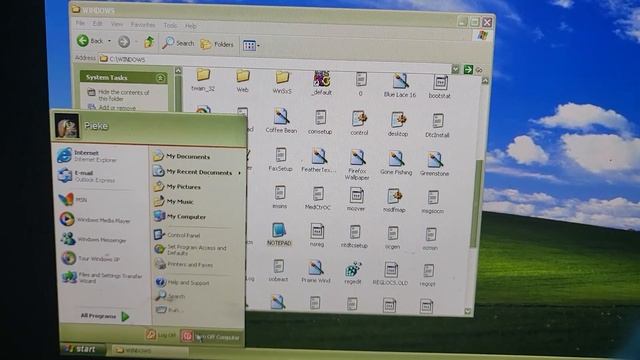Open Set Program Access and Defaults

pos(191,249)
